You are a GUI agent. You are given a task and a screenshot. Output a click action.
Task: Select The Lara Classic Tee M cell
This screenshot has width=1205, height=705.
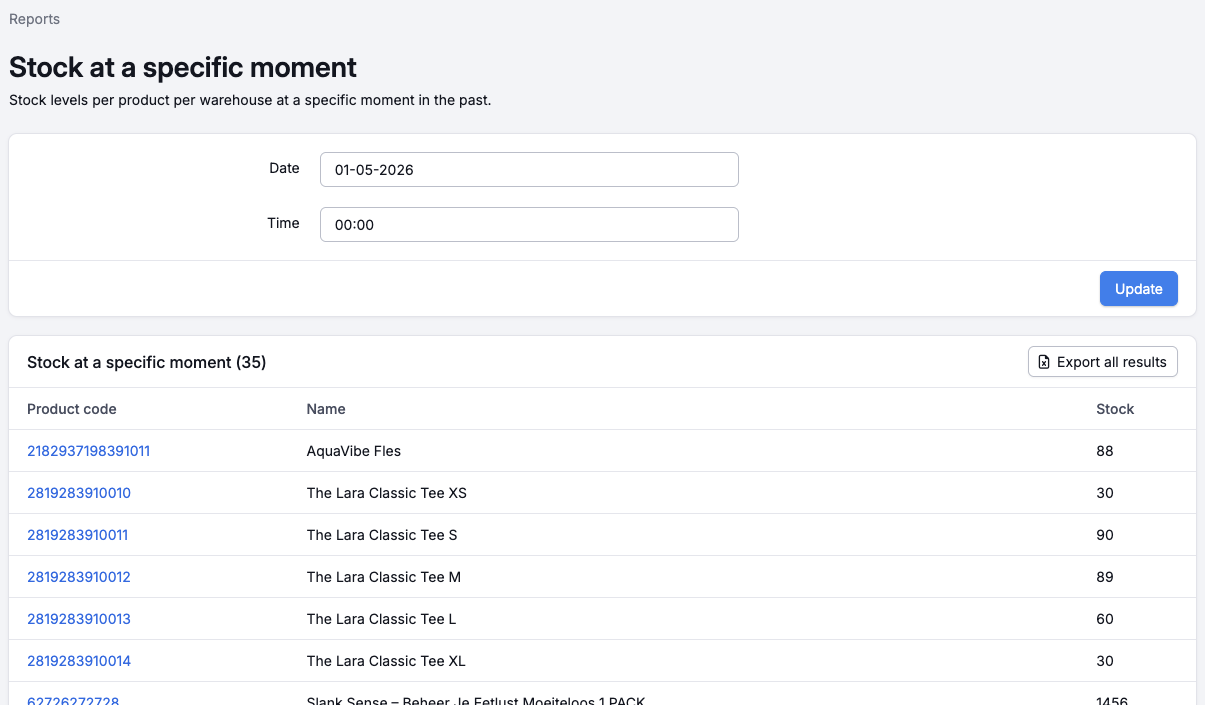[x=384, y=577]
